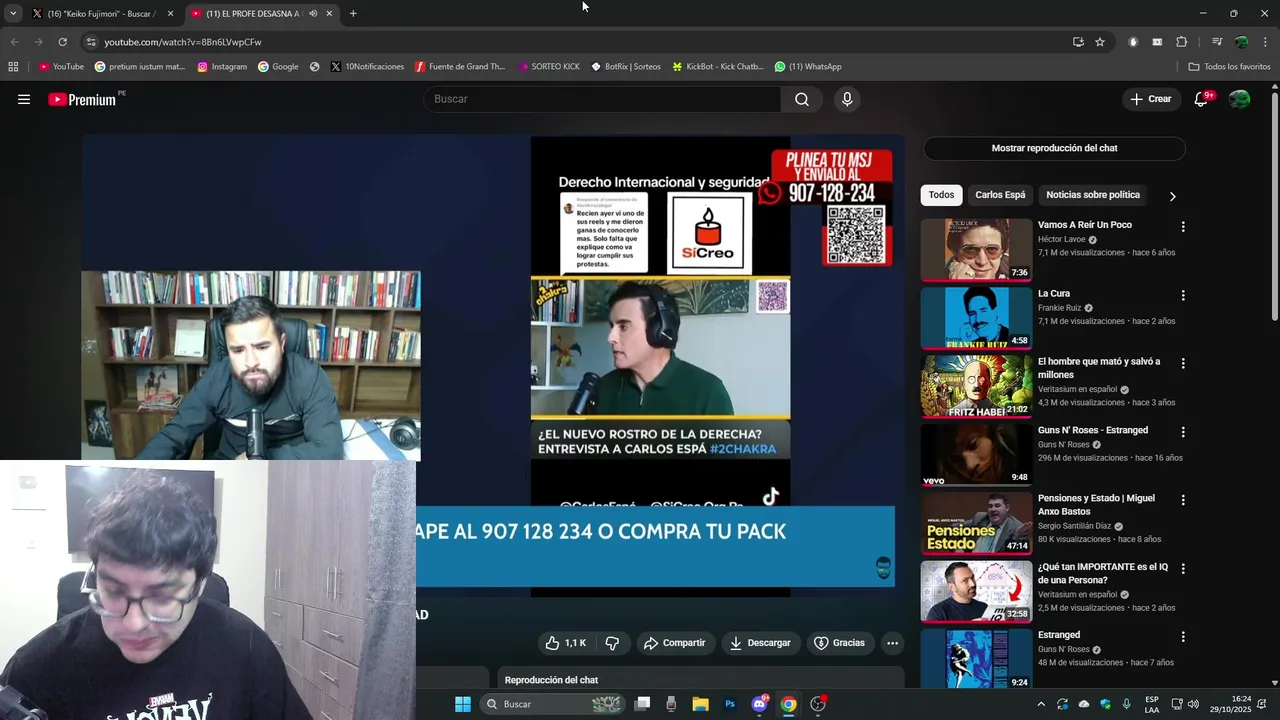
Task: Open La Cura Frankie Ruiz thumbnail
Action: point(976,318)
